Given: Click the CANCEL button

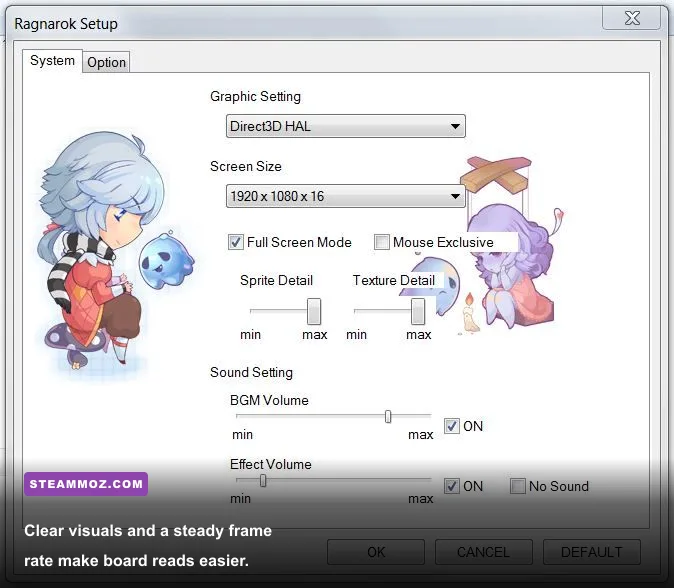Looking at the screenshot, I should click(484, 552).
